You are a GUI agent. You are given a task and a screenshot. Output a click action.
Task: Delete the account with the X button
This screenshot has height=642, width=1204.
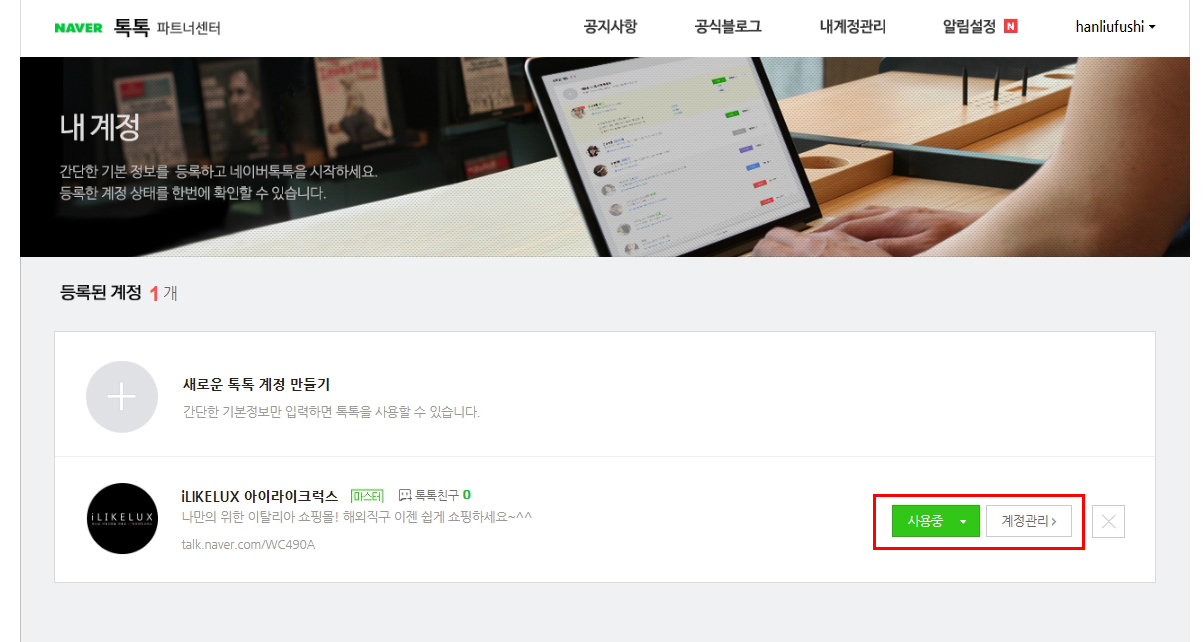click(1109, 521)
